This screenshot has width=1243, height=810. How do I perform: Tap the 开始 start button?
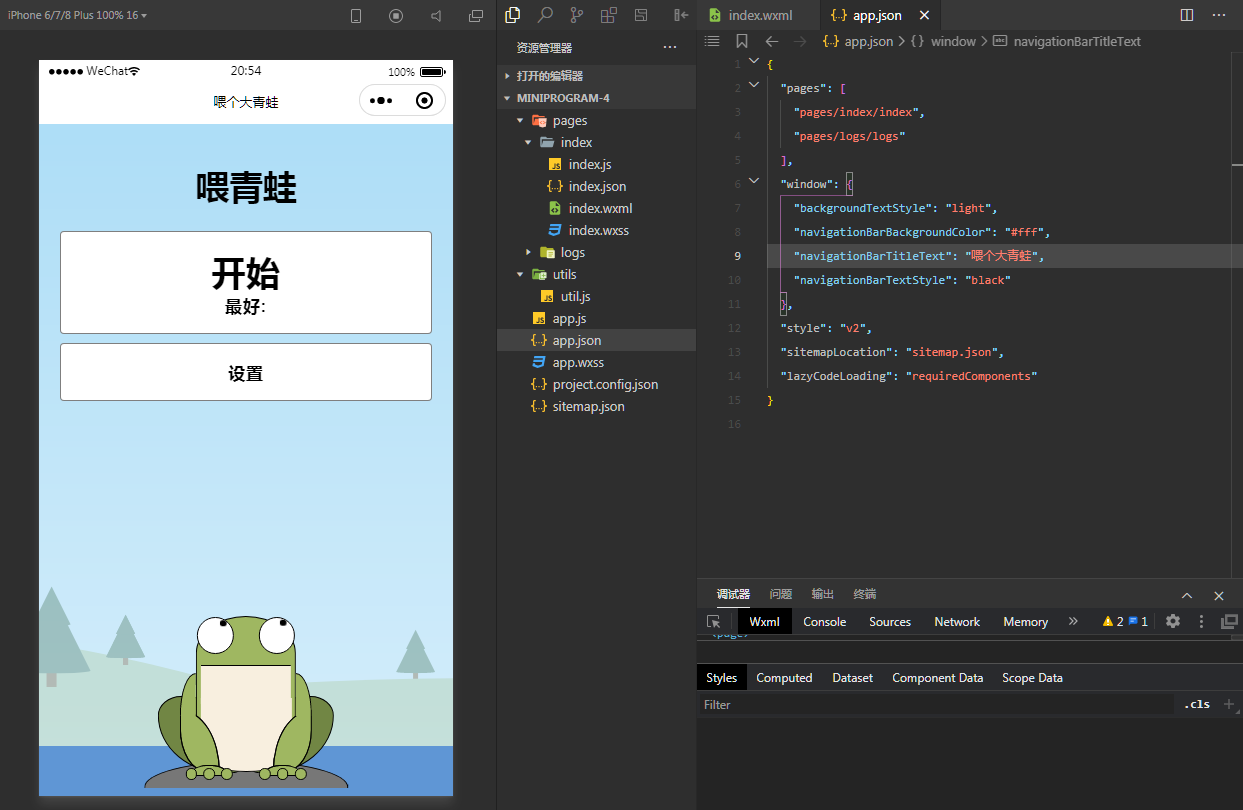(x=246, y=281)
